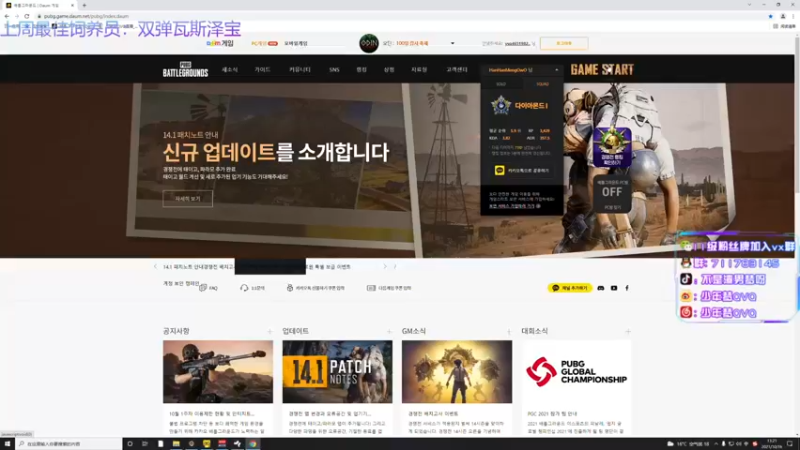
Task: Open 계정 보안 캠페인 link
Action: pos(181,283)
